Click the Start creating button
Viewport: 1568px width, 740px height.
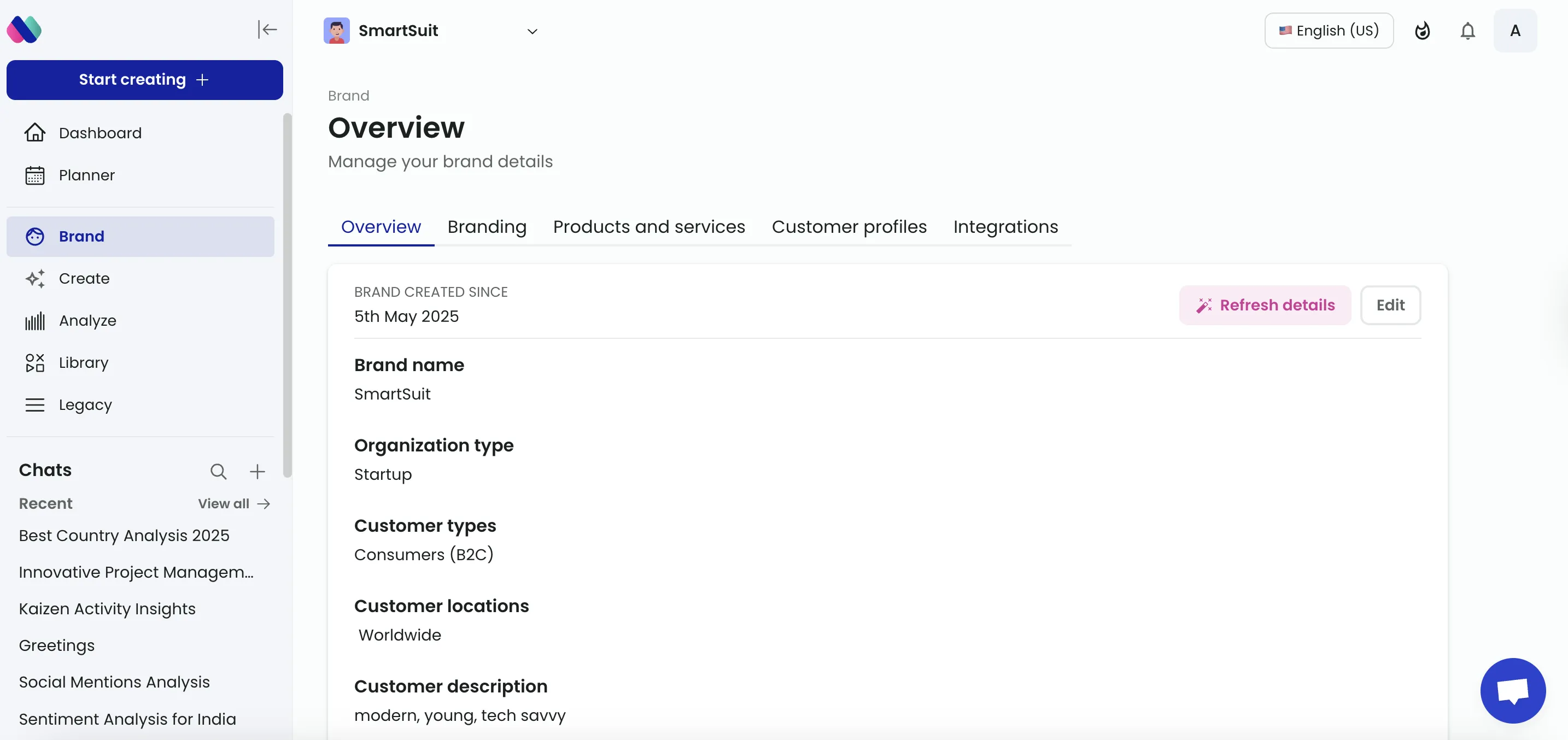(144, 80)
